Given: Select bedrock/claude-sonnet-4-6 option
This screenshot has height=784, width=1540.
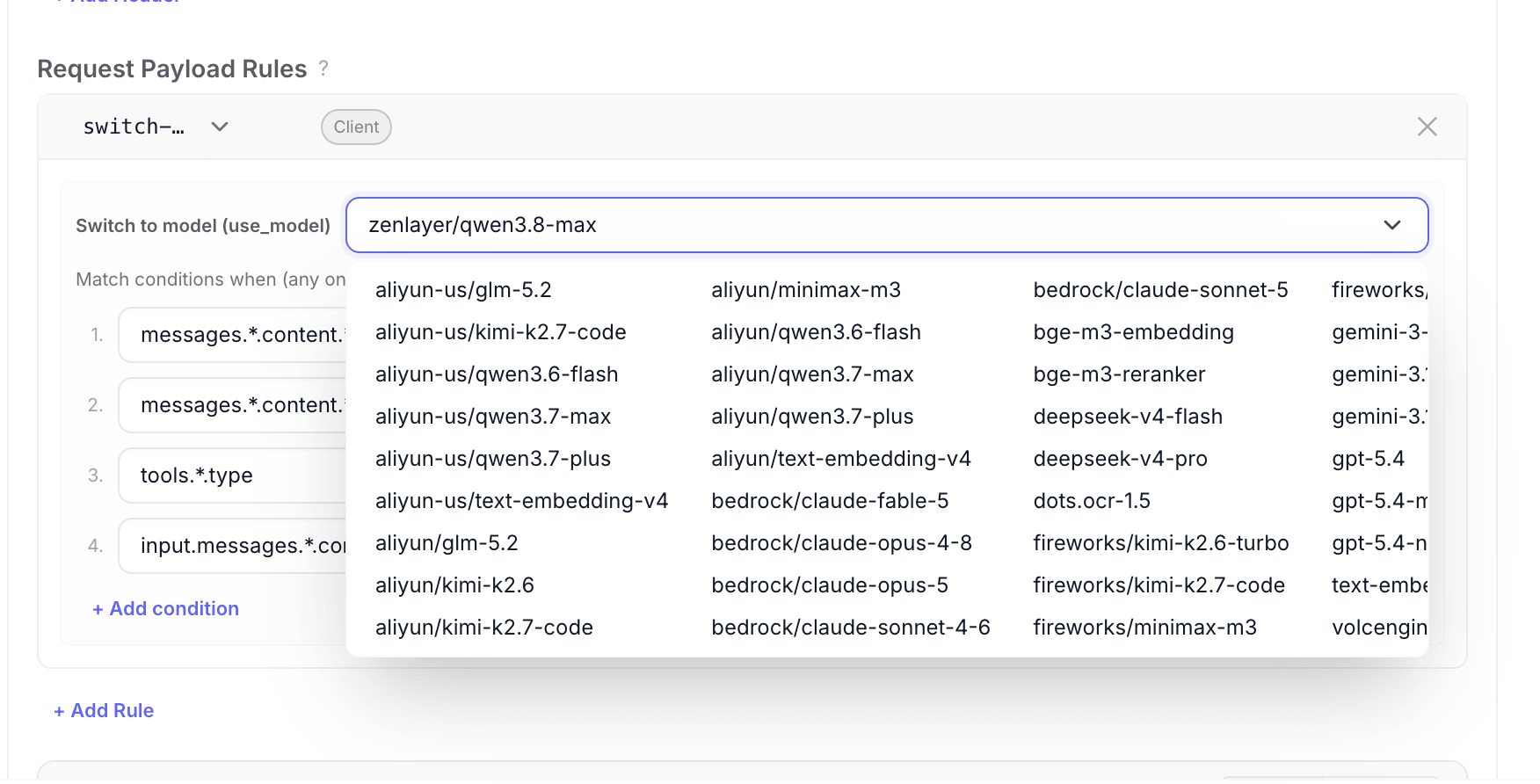Looking at the screenshot, I should point(851,628).
